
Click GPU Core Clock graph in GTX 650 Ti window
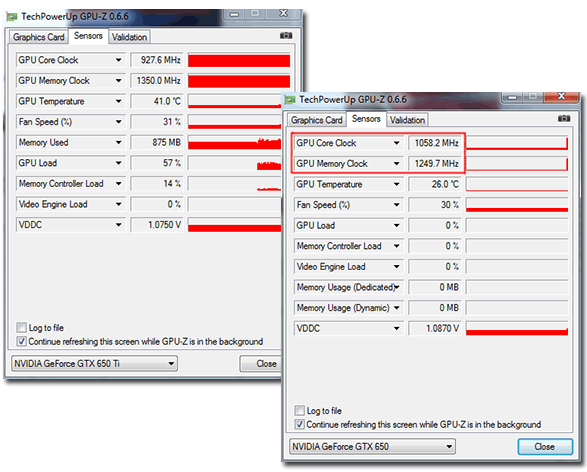(x=239, y=60)
